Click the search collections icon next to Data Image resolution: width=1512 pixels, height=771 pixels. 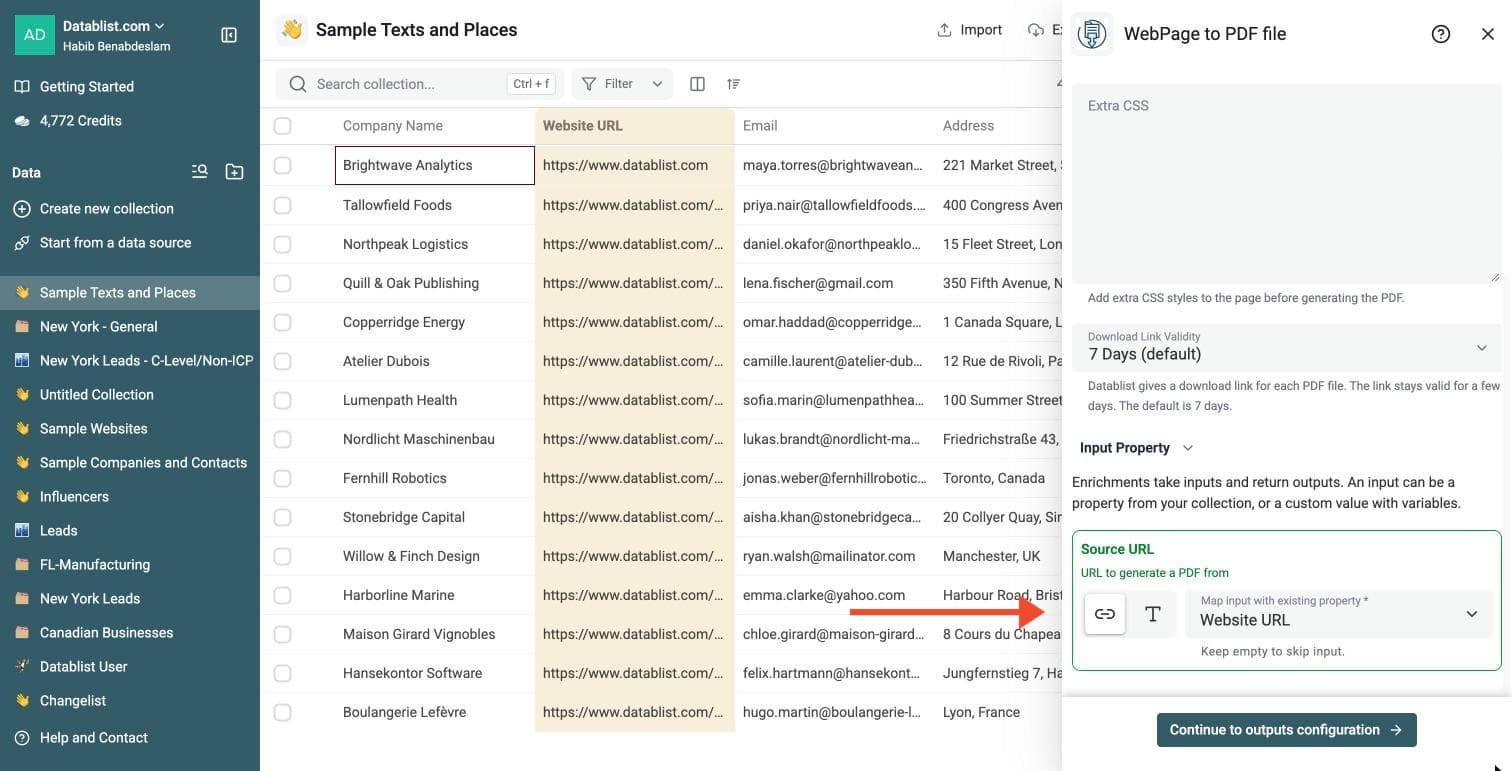pos(200,172)
